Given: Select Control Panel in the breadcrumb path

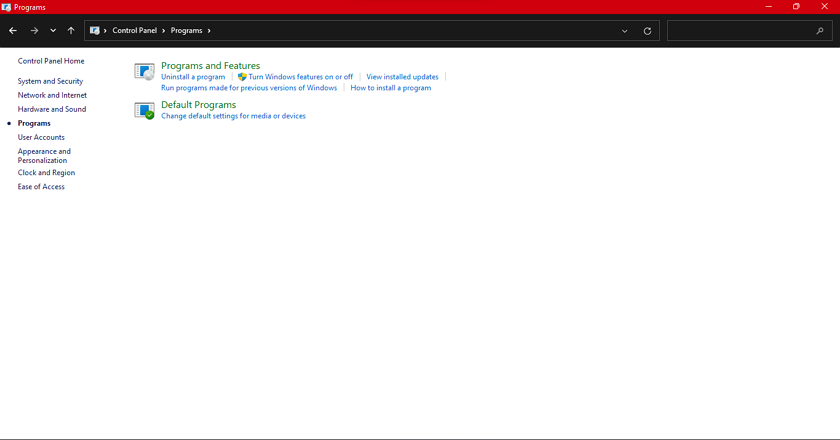Looking at the screenshot, I should [x=134, y=31].
